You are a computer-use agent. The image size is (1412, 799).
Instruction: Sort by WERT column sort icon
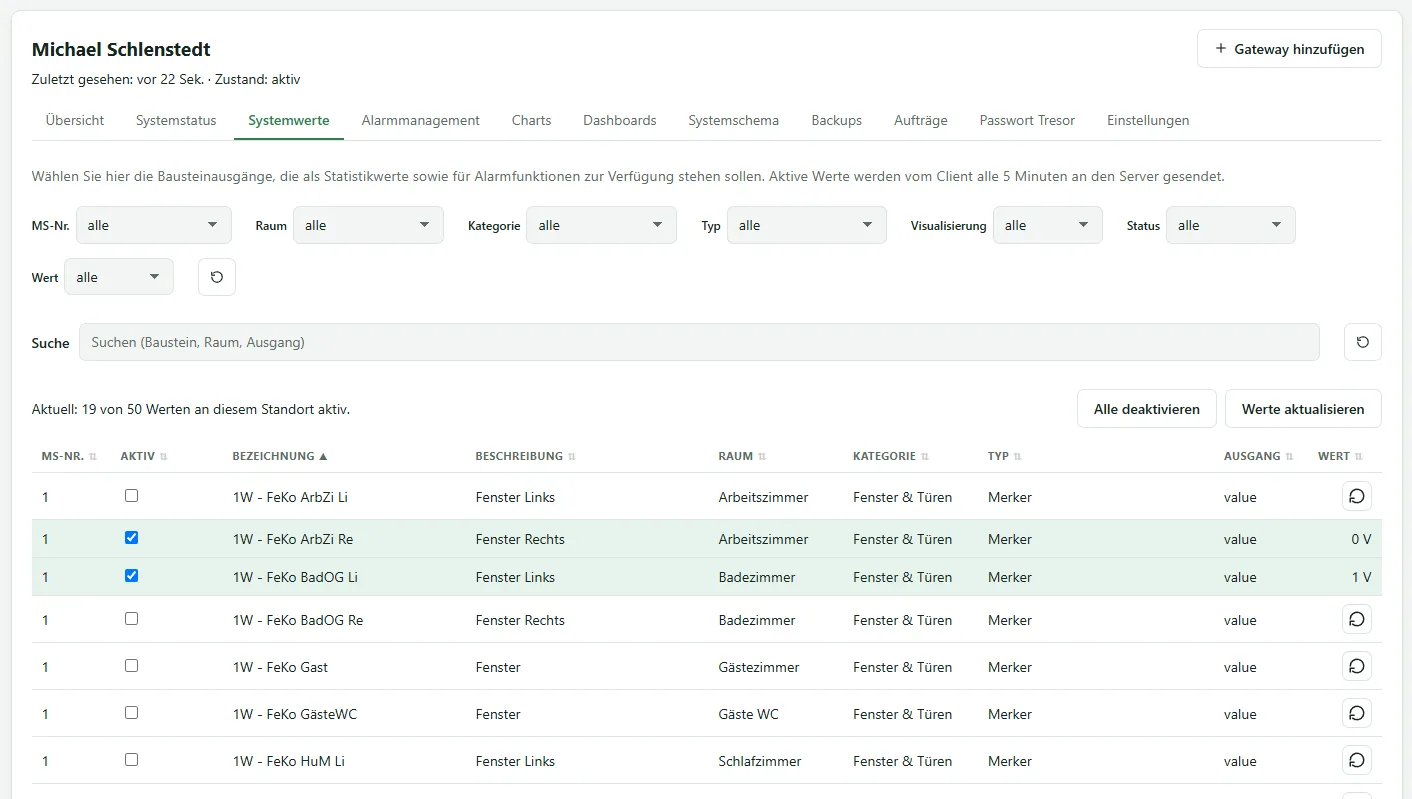point(1359,456)
